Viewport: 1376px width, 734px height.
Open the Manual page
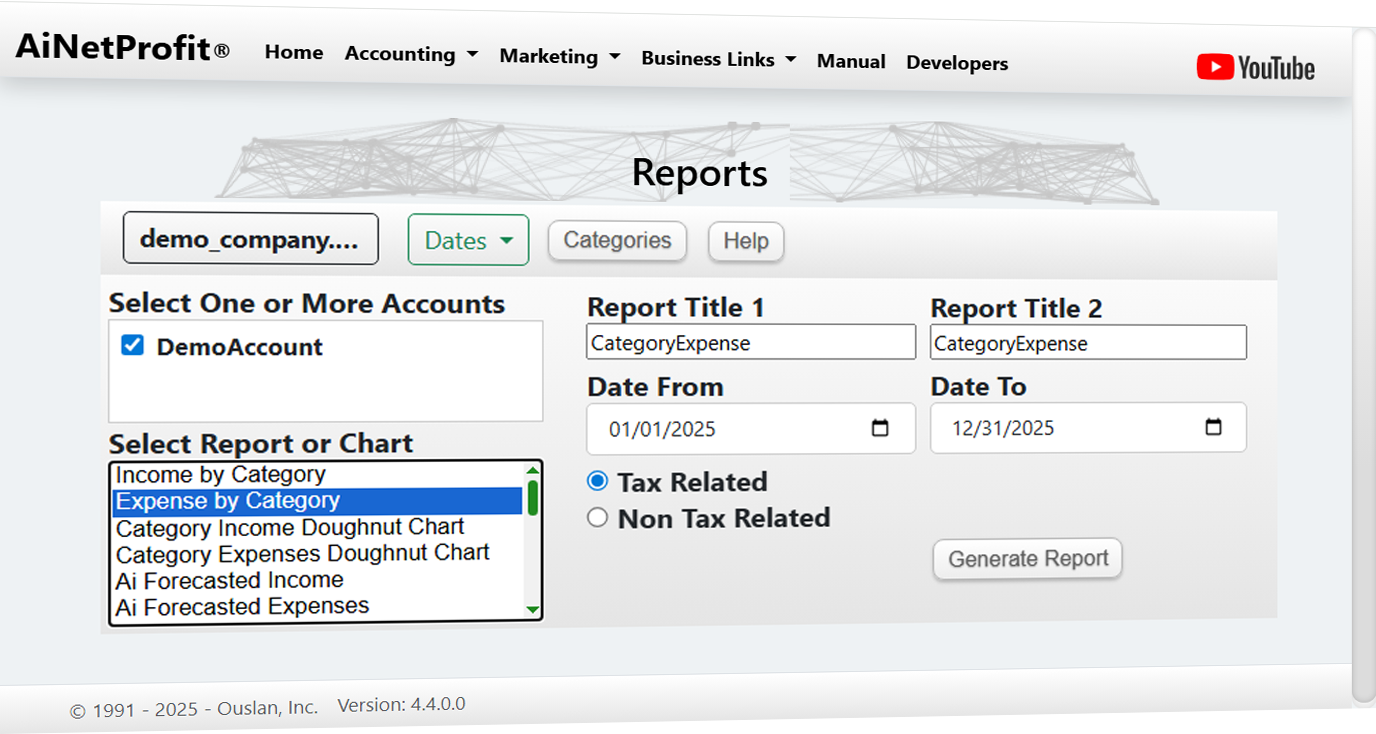851,61
